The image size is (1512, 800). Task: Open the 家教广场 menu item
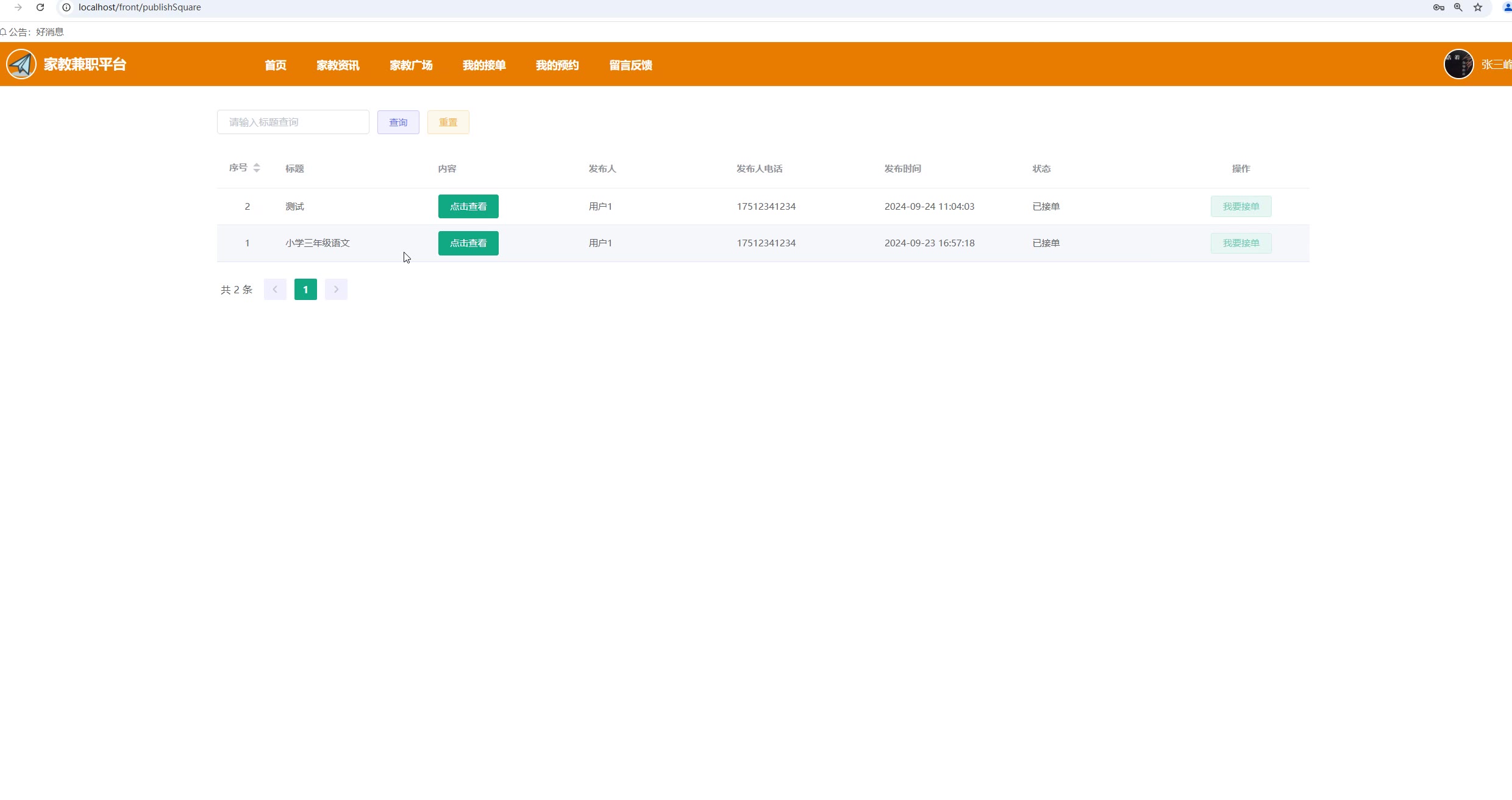[411, 65]
